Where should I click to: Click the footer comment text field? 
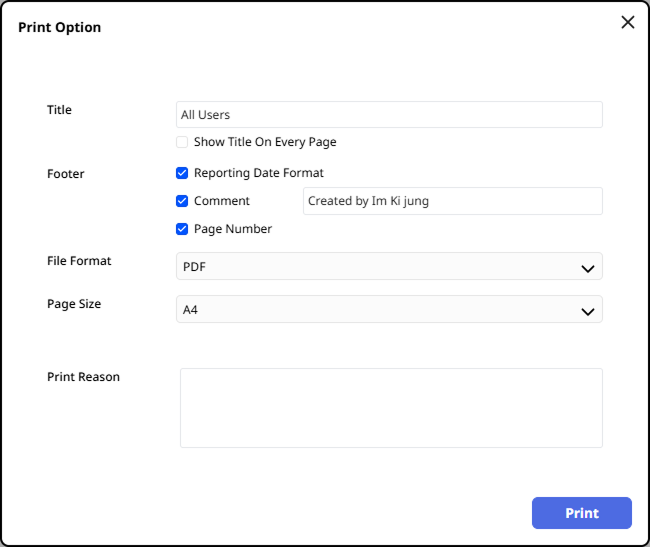point(452,201)
